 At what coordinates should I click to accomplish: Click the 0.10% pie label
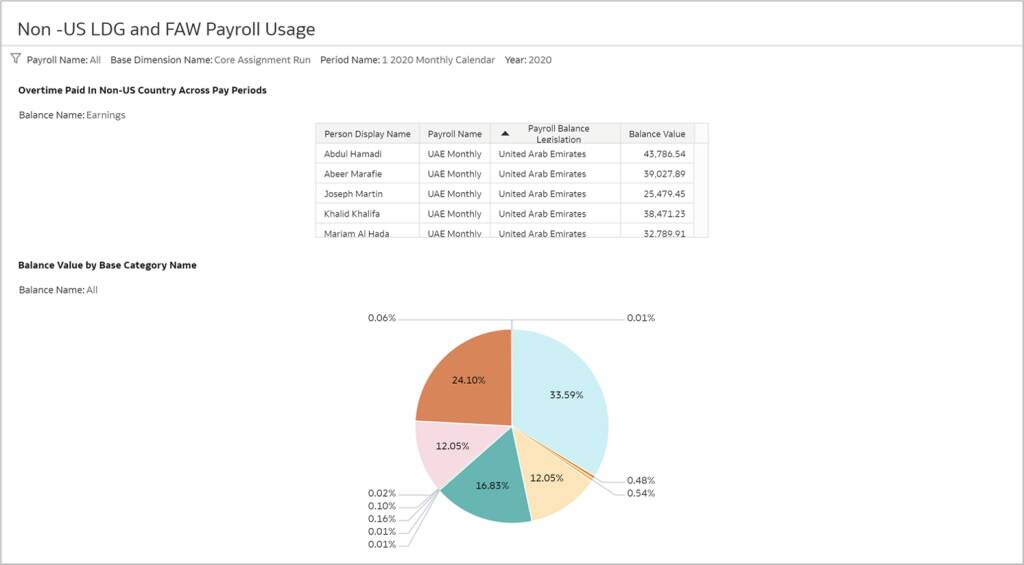pyautogui.click(x=382, y=506)
